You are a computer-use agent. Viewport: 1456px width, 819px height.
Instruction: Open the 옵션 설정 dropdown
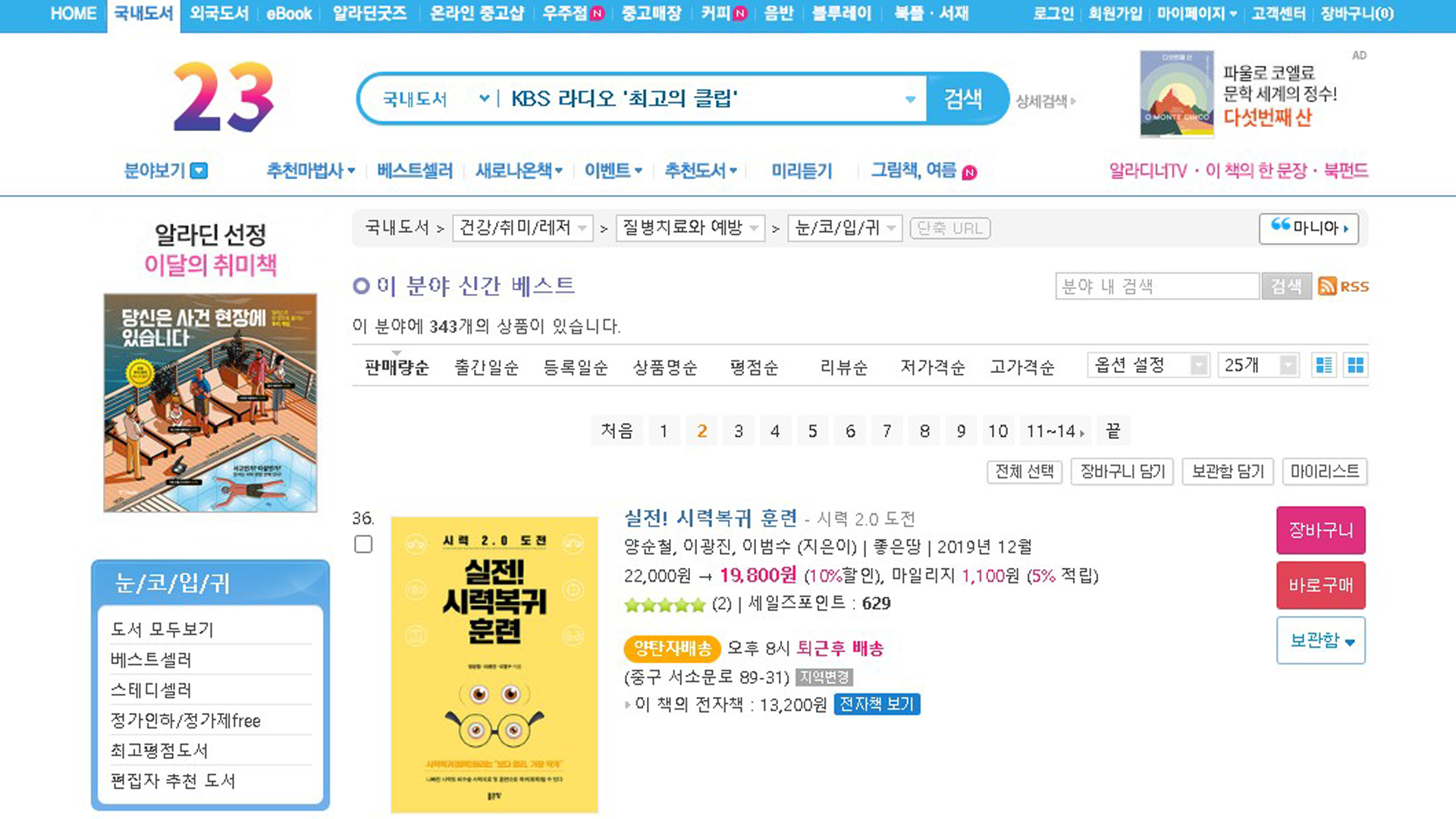pos(1148,366)
